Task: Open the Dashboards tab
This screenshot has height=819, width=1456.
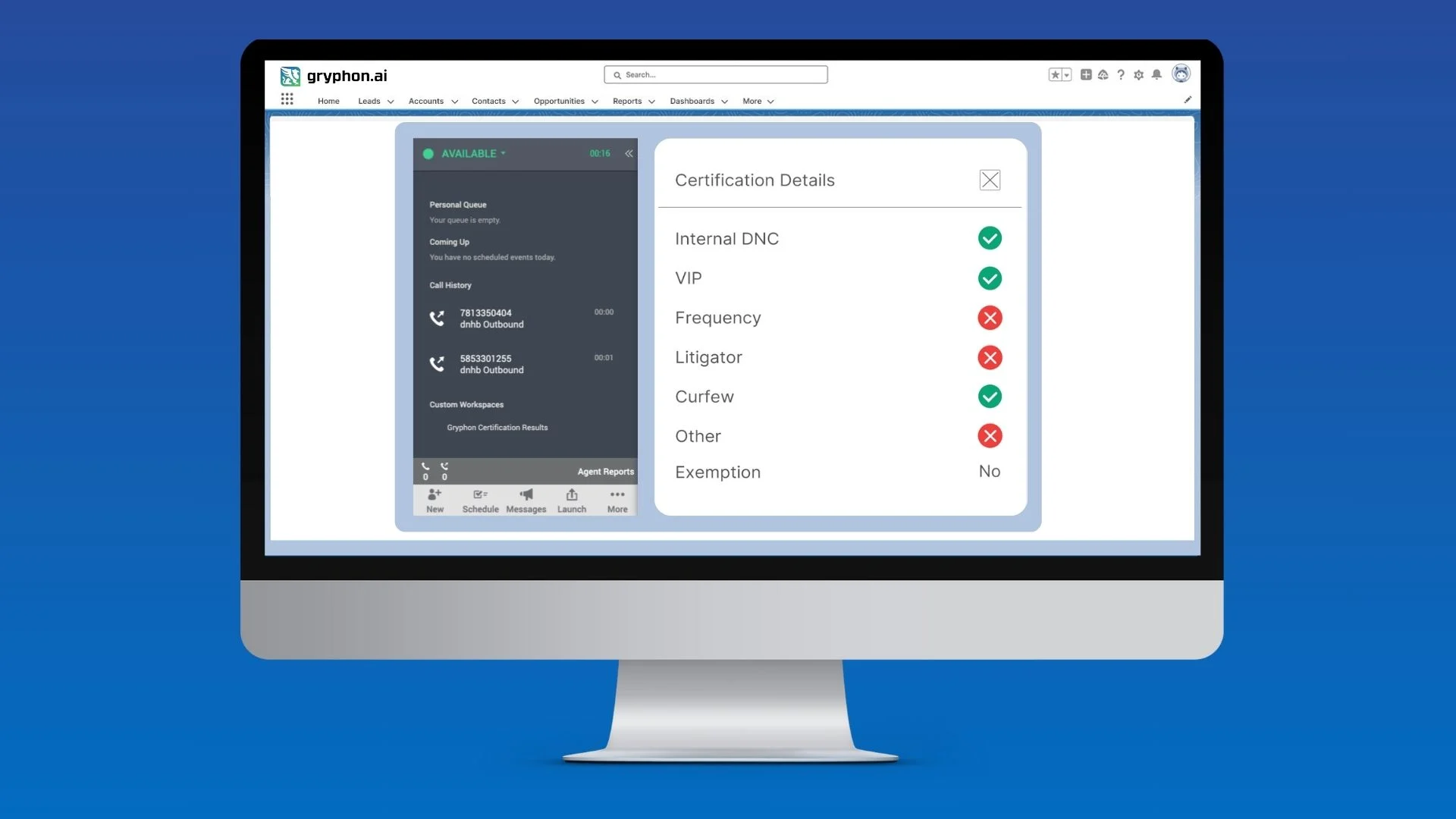Action: pyautogui.click(x=692, y=101)
